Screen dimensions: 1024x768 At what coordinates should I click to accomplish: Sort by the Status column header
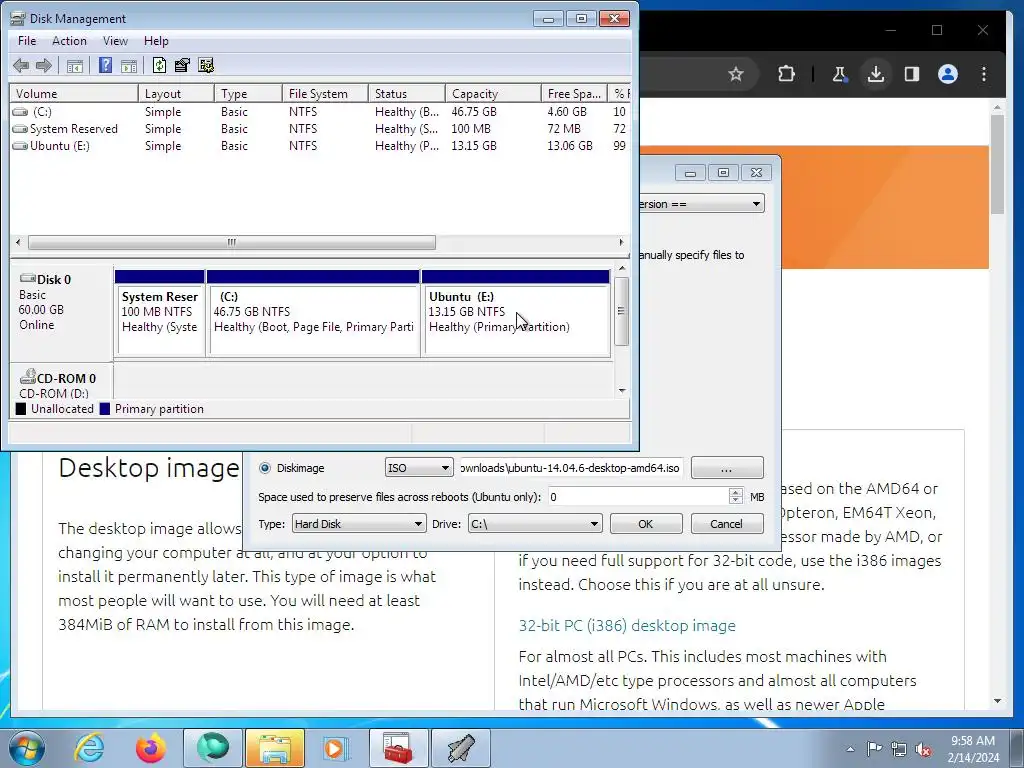coord(407,93)
